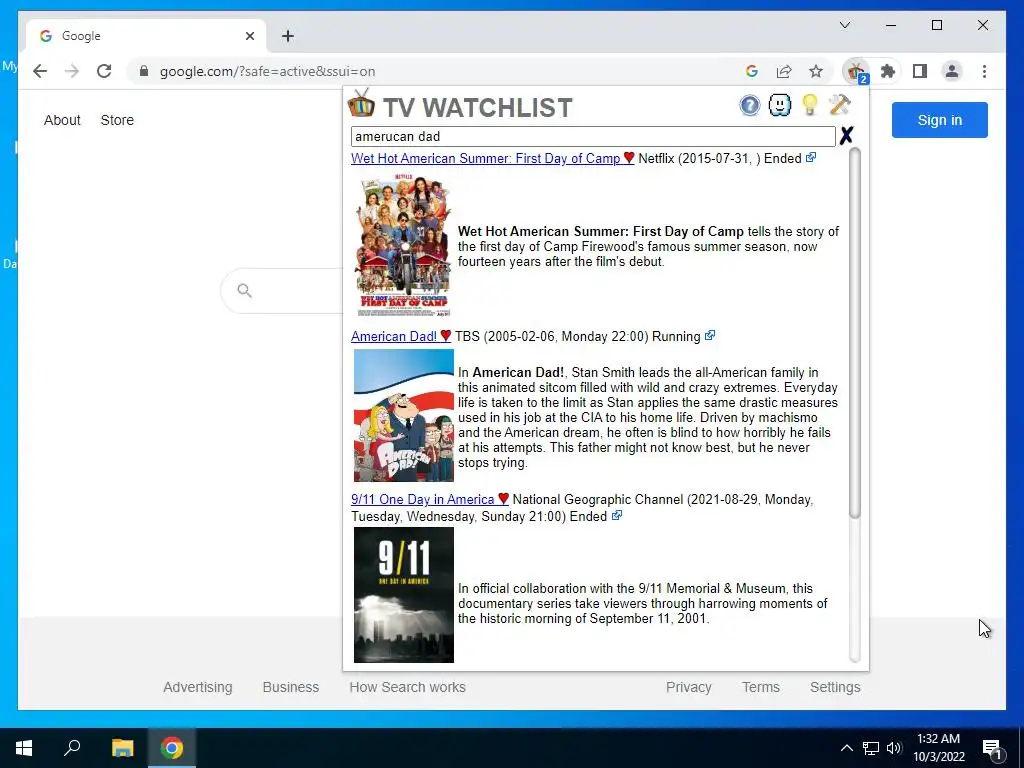Open the hammer tools settings icon
The width and height of the screenshot is (1024, 768).
[839, 105]
